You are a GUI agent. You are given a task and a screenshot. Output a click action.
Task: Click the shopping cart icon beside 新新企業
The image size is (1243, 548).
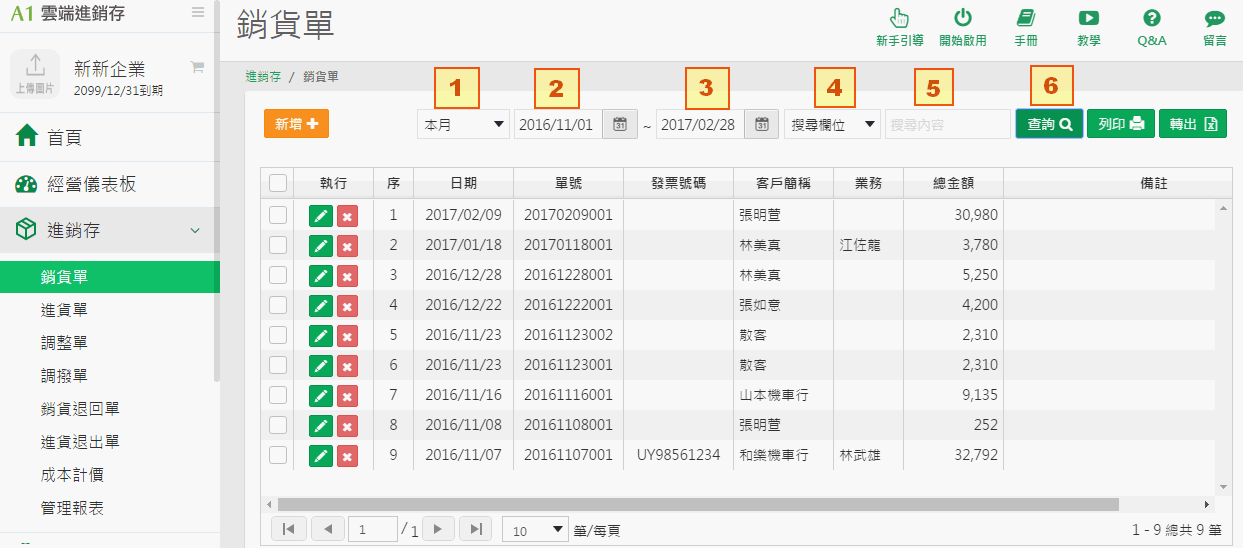coord(197,67)
